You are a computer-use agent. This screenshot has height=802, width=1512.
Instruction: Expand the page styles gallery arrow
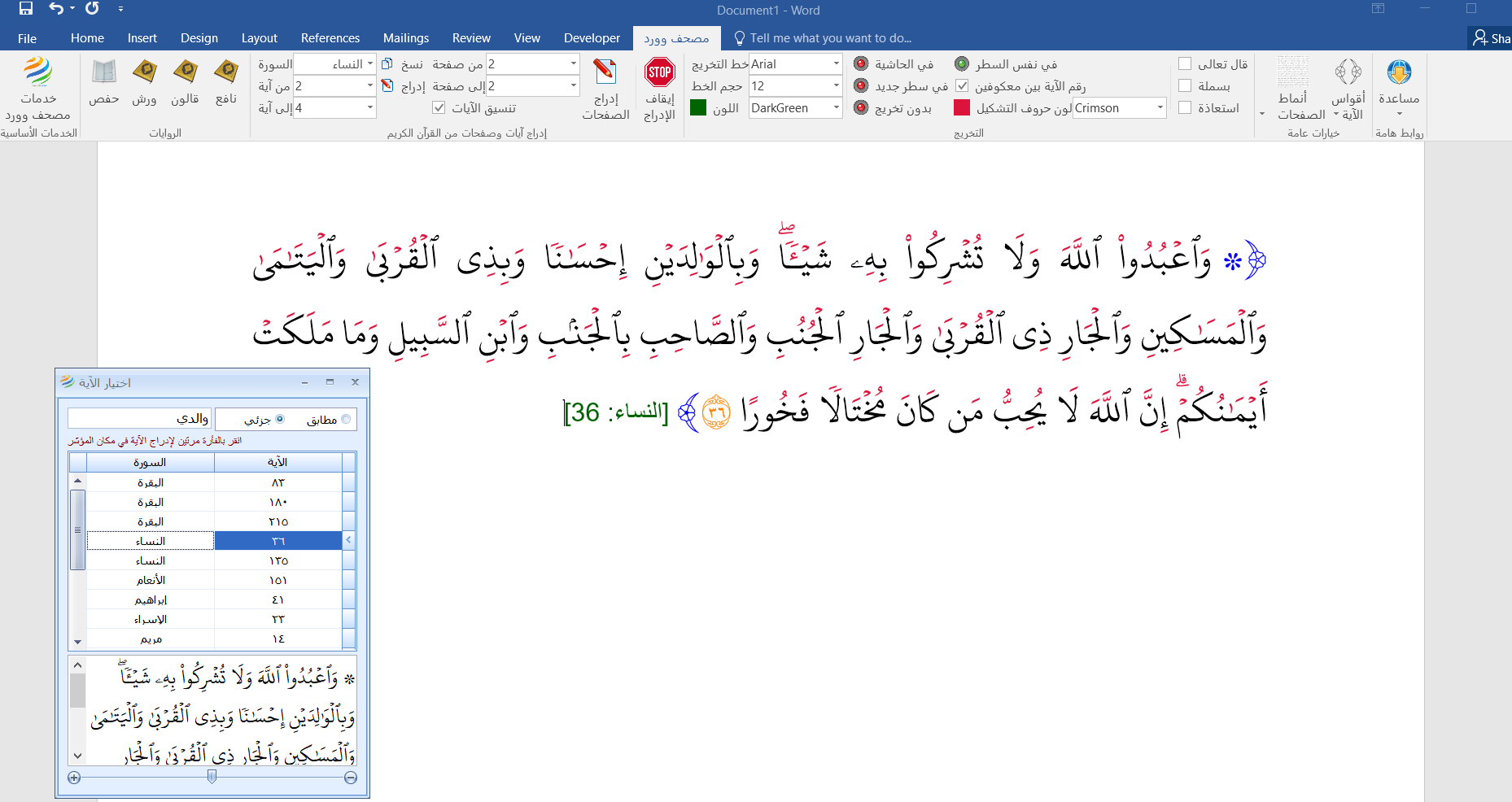pyautogui.click(x=1262, y=114)
